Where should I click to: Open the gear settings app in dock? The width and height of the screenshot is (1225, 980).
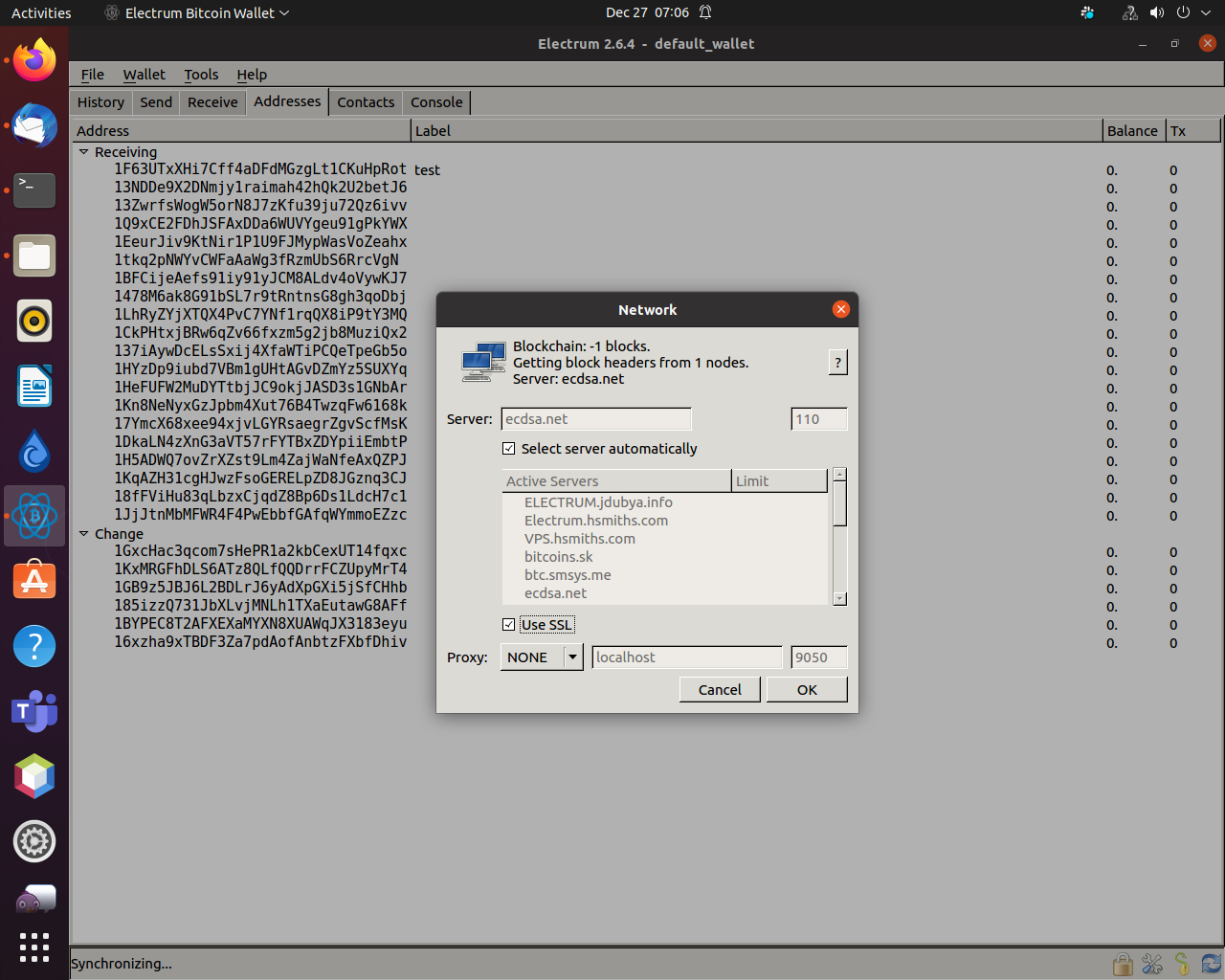tap(34, 841)
